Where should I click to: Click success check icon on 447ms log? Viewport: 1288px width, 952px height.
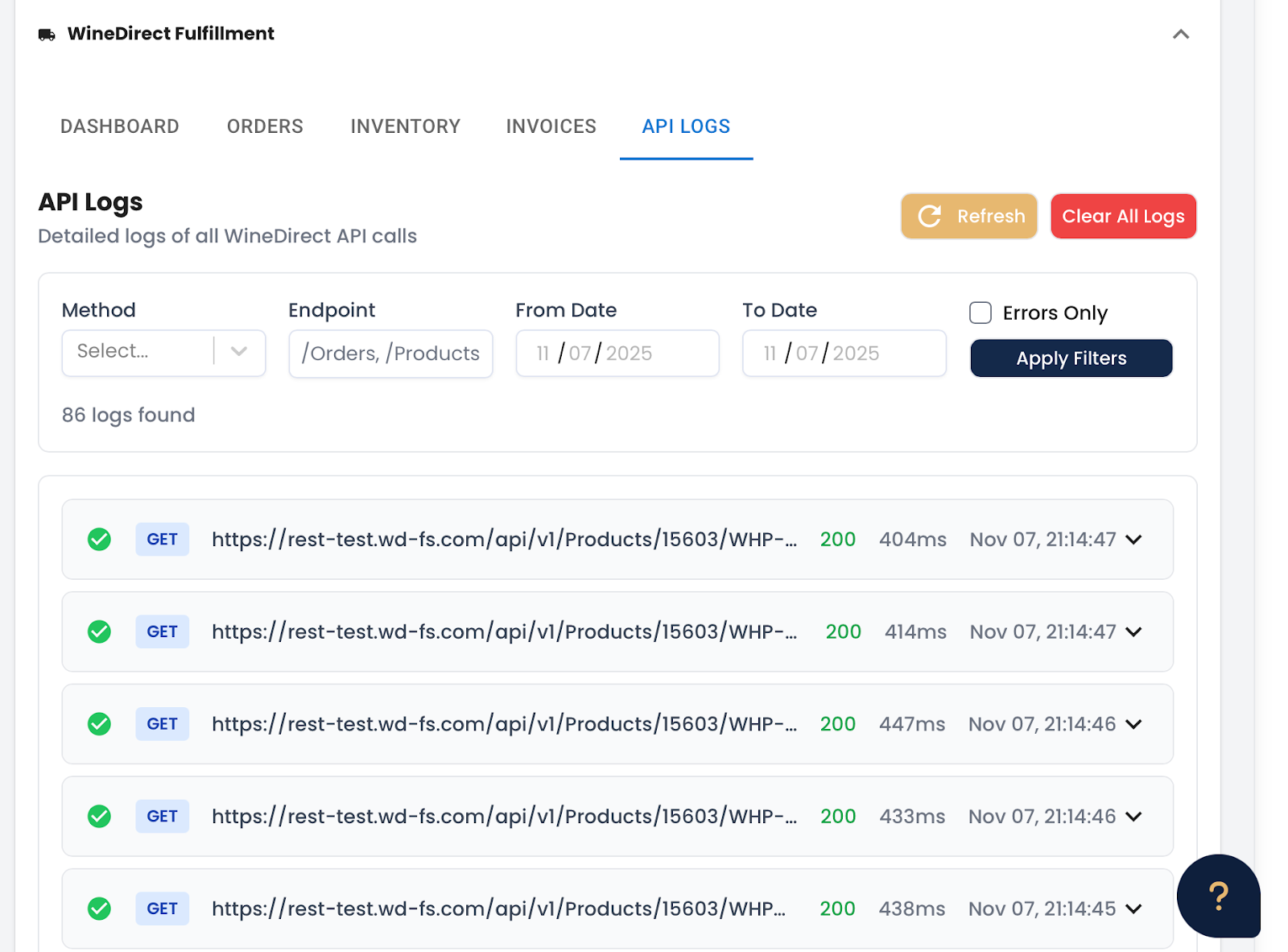coord(99,724)
